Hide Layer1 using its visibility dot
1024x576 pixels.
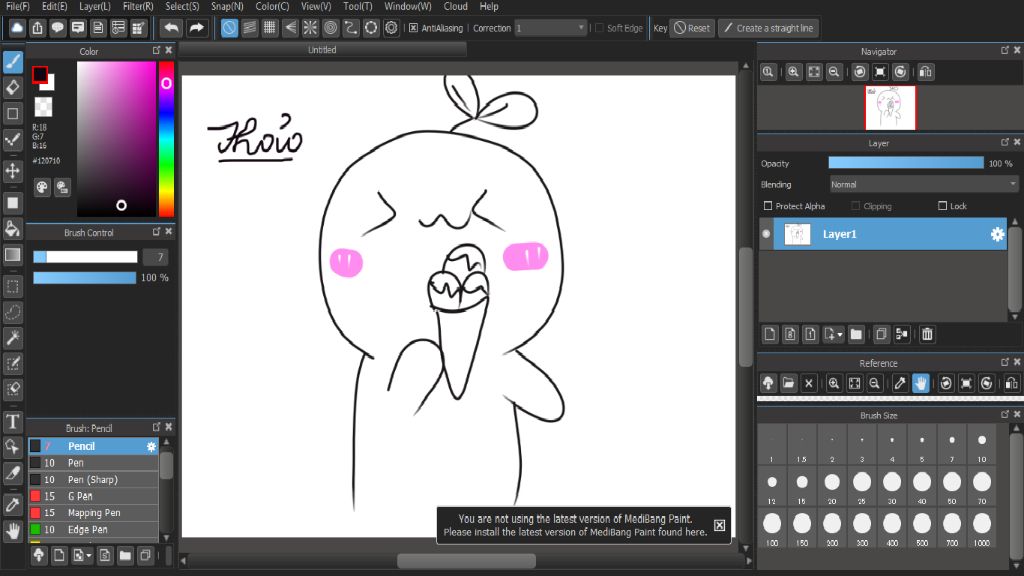pyautogui.click(x=766, y=234)
